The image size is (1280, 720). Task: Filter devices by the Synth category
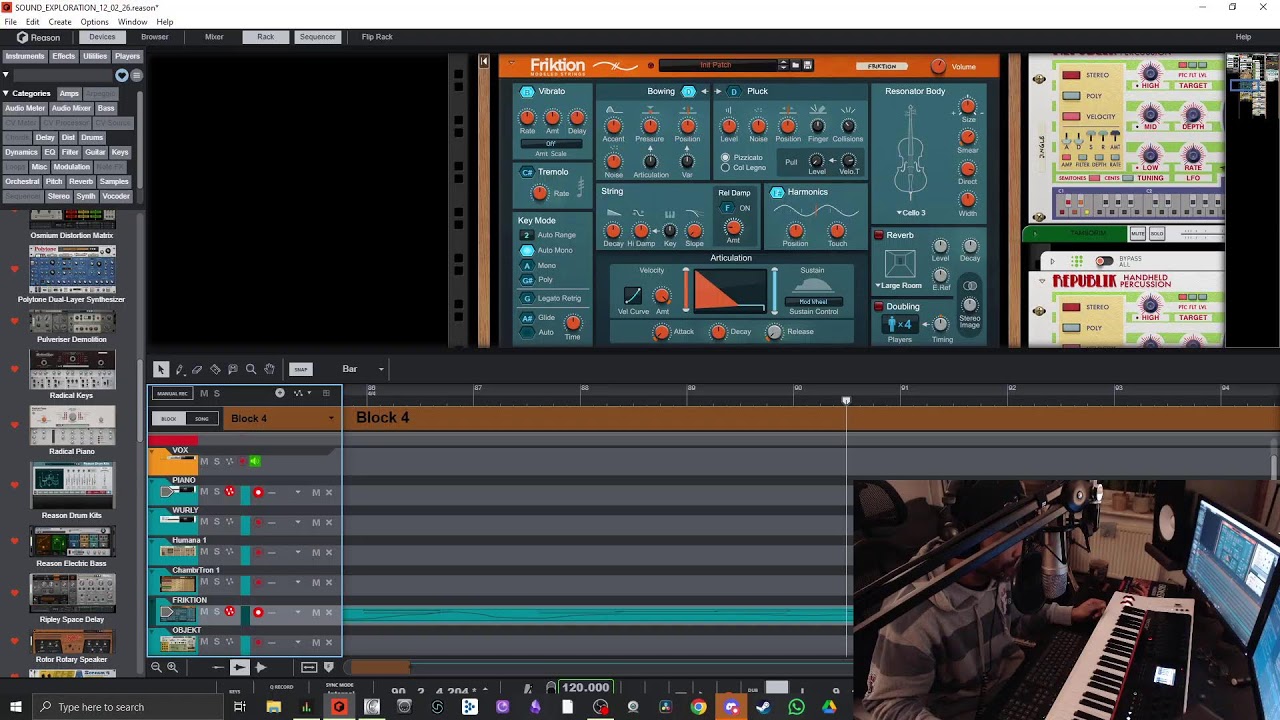(x=86, y=196)
